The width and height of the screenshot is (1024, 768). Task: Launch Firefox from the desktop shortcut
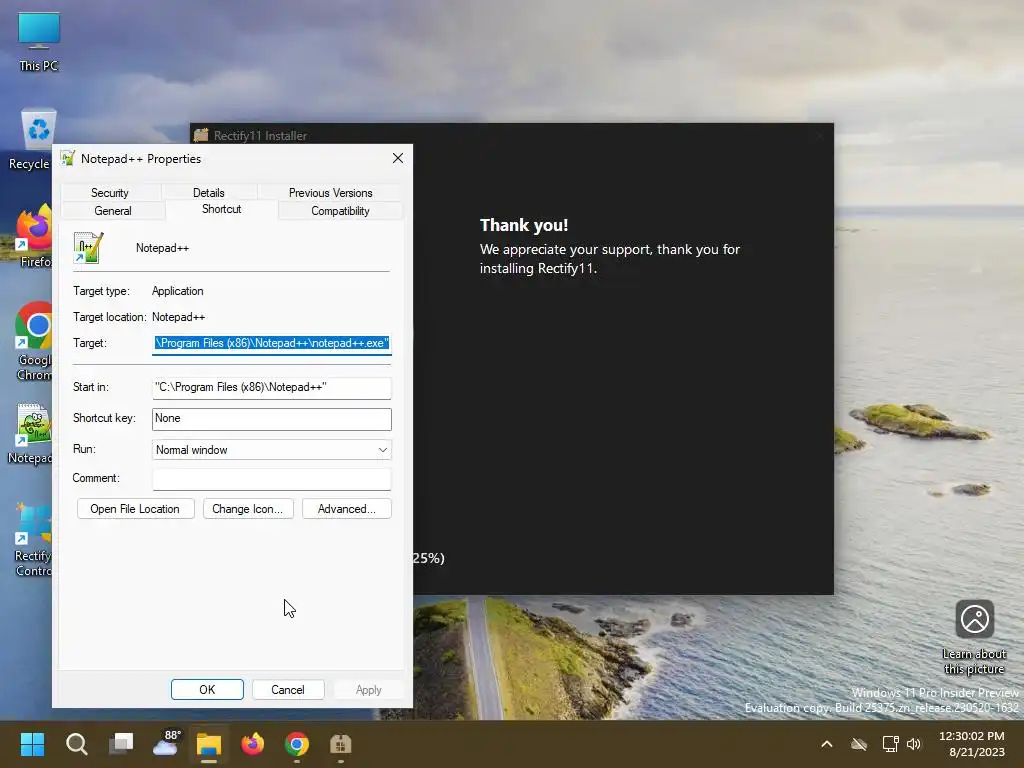click(x=33, y=236)
